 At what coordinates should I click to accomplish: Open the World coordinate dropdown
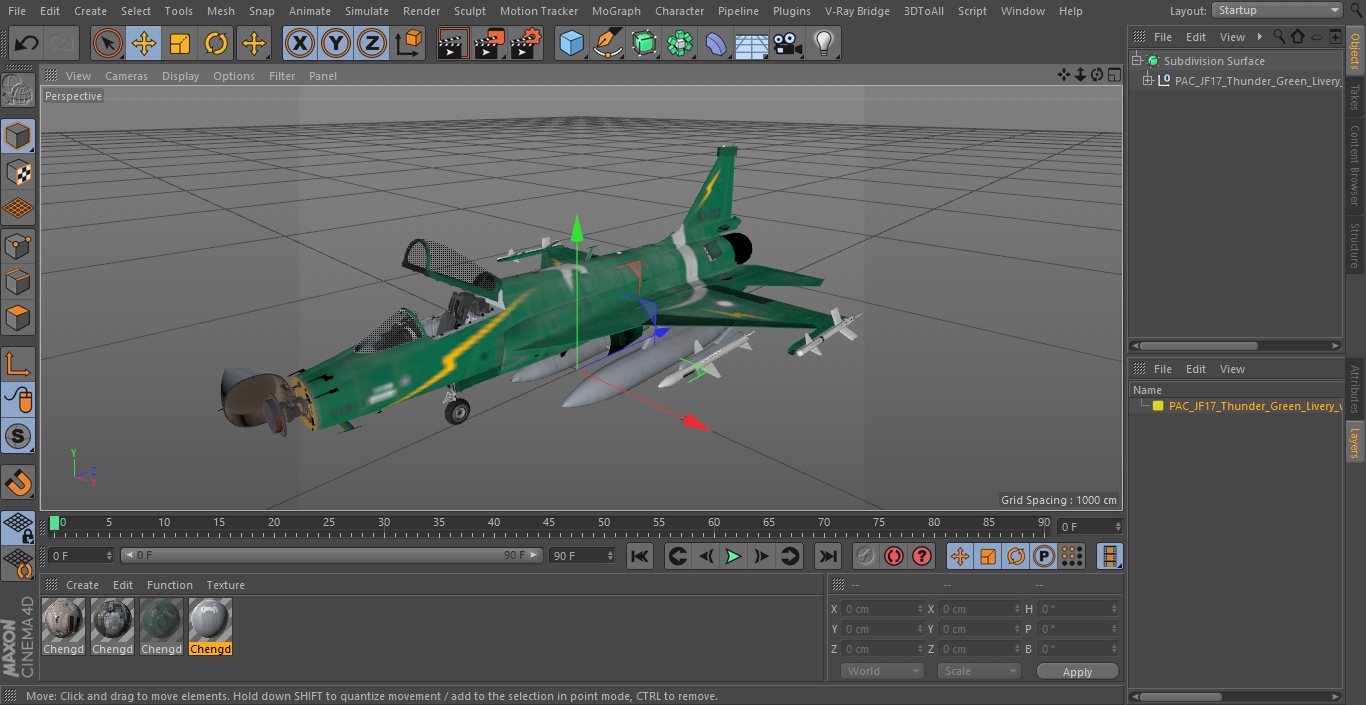(x=881, y=671)
